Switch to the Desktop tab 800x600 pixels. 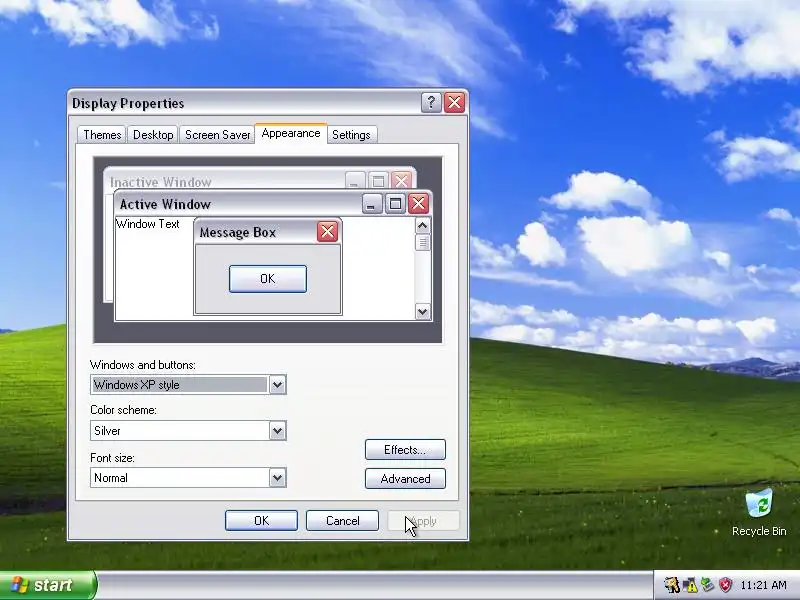tap(153, 135)
